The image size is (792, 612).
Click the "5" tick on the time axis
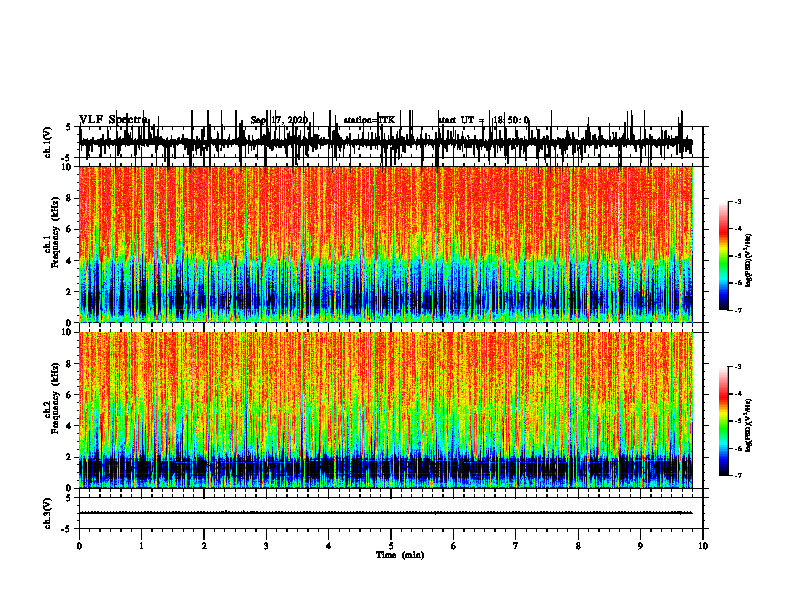click(391, 546)
